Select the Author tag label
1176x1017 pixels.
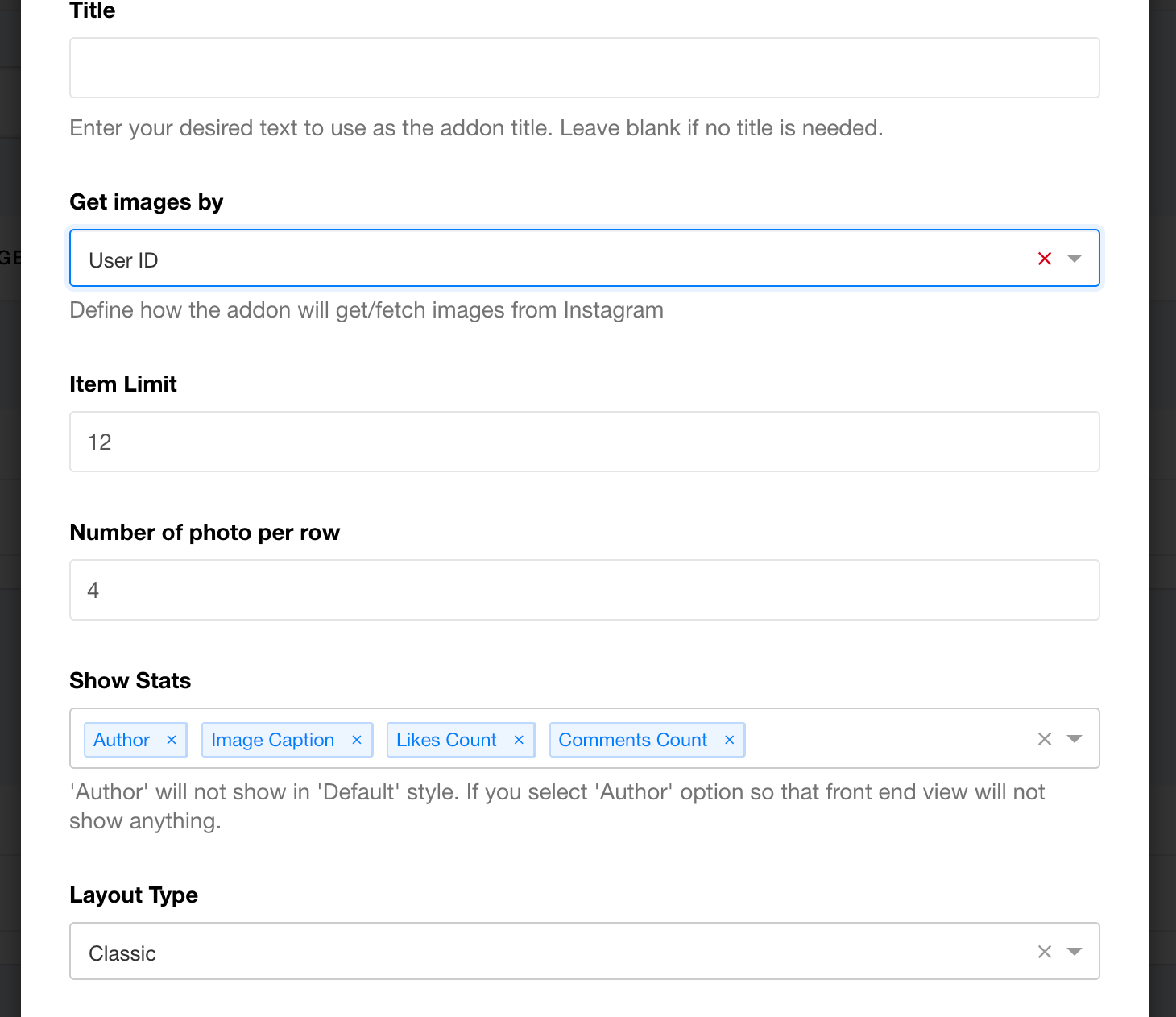pyautogui.click(x=120, y=739)
